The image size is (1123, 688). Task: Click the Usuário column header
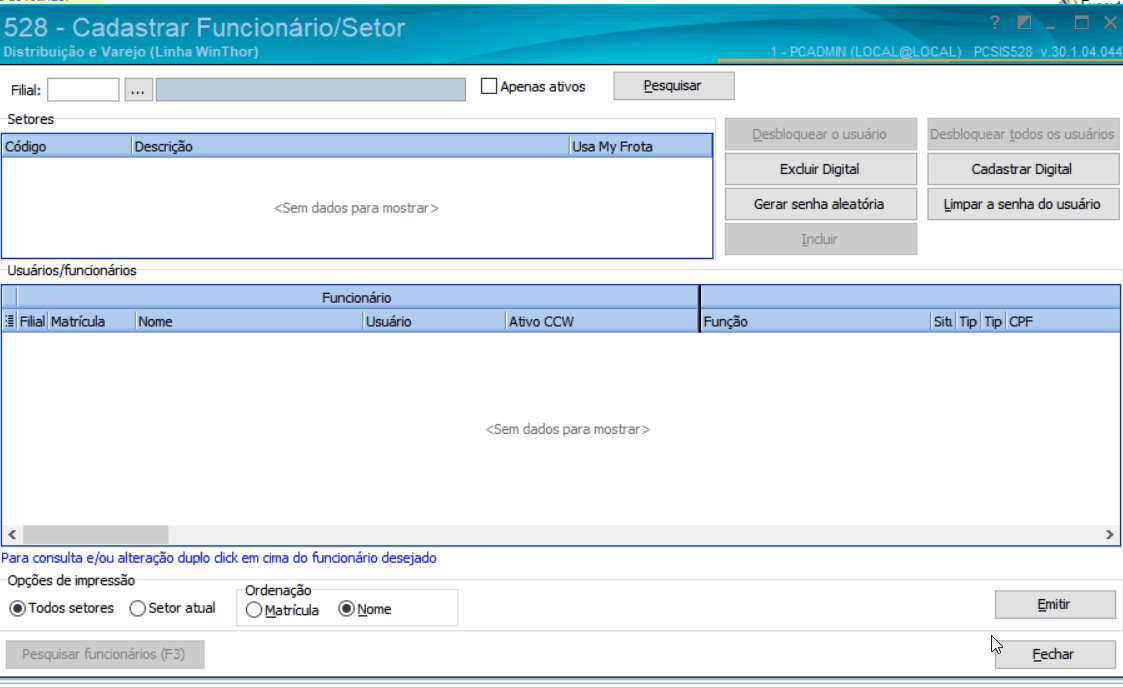tap(434, 321)
